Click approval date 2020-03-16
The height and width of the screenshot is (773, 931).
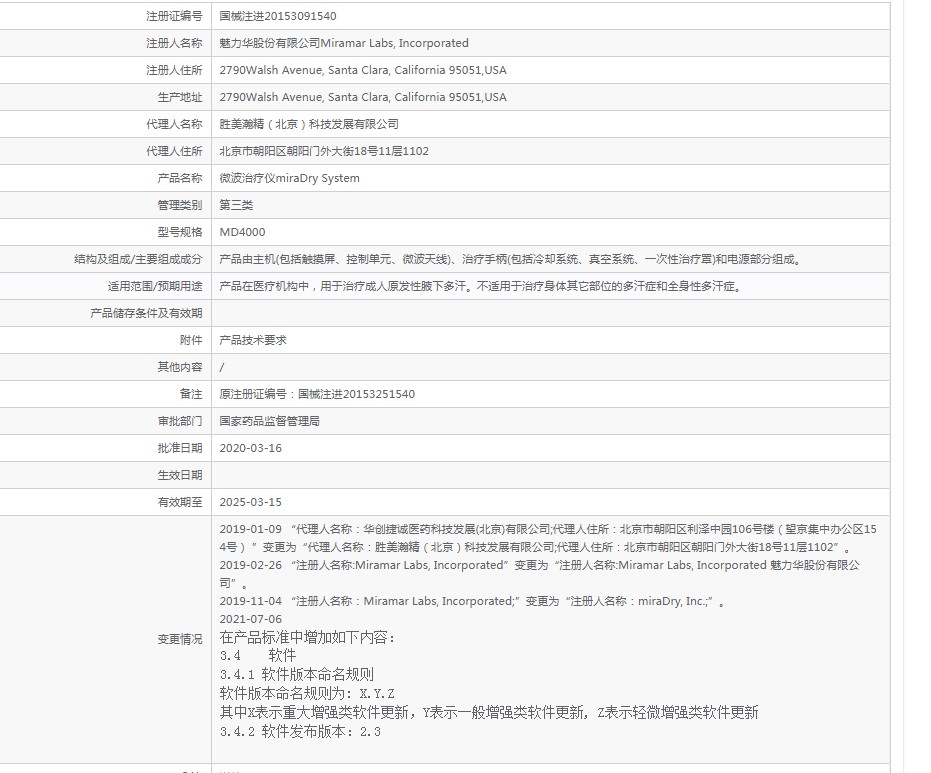[251, 448]
